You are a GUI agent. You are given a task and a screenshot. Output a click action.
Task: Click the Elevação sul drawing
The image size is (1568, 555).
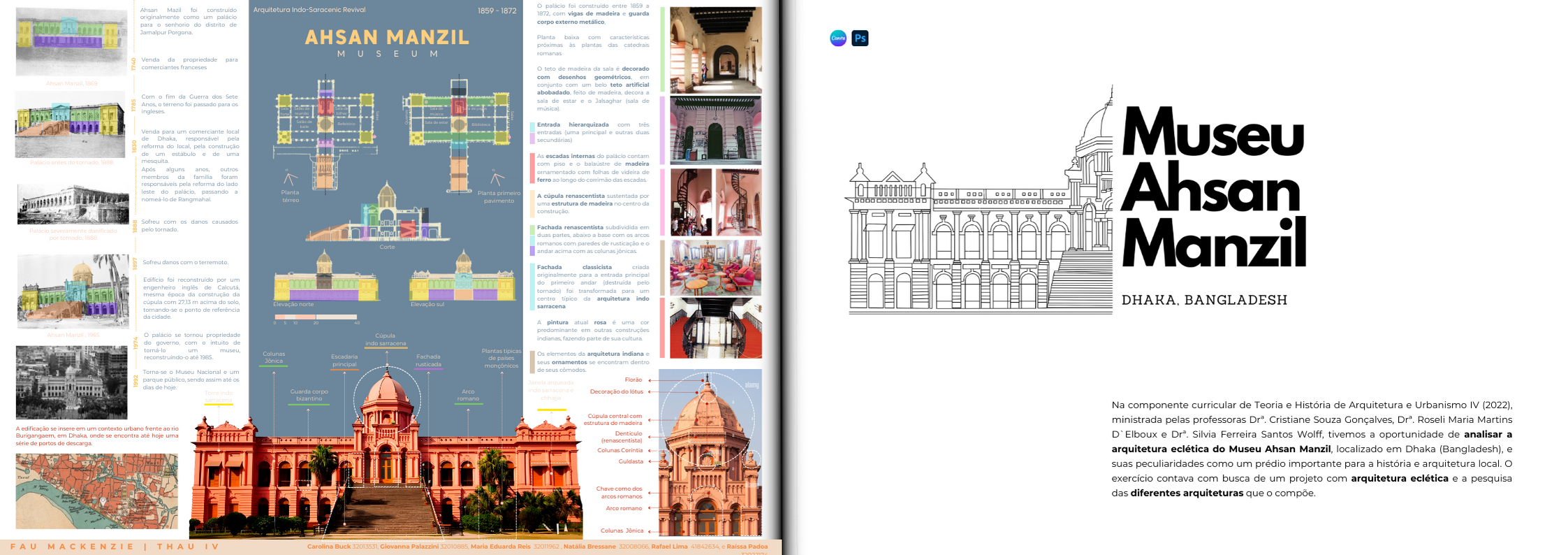[462, 278]
